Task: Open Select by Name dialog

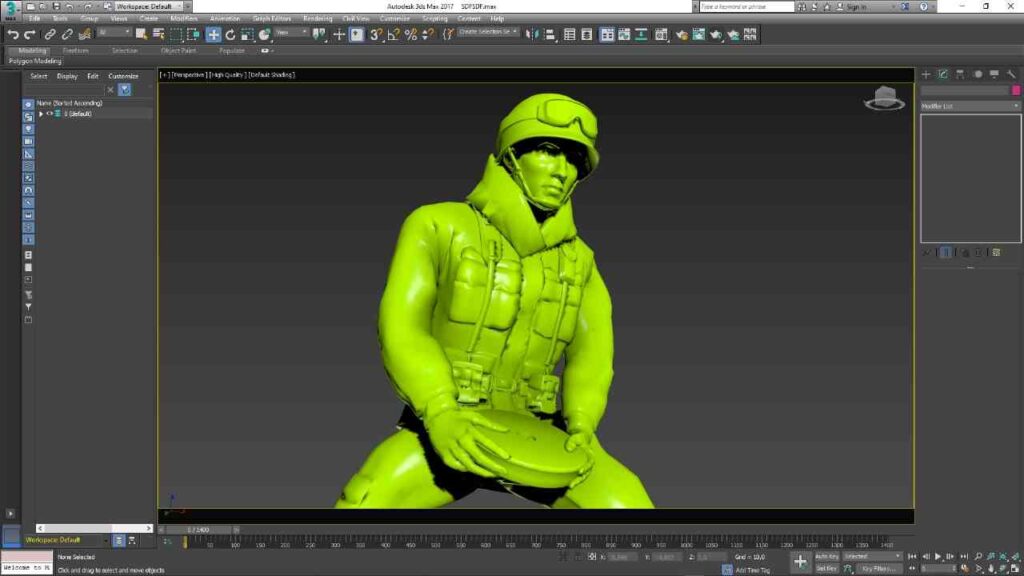Action: [156, 34]
